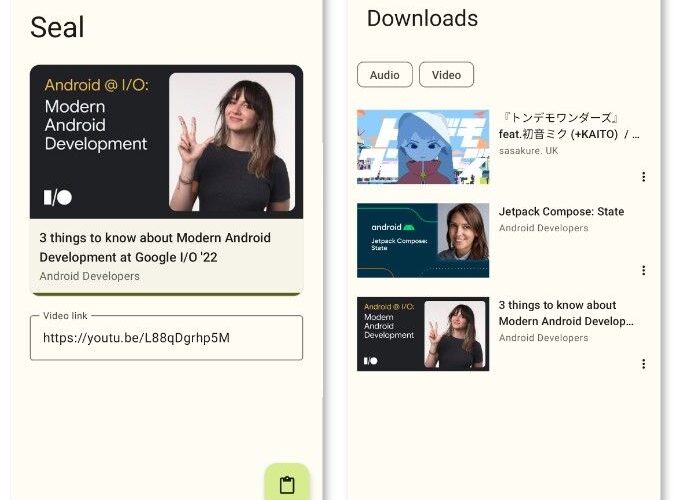Screen dimensions: 676x500
Task: Click the 'Seal' app title
Action: pyautogui.click(x=57, y=27)
